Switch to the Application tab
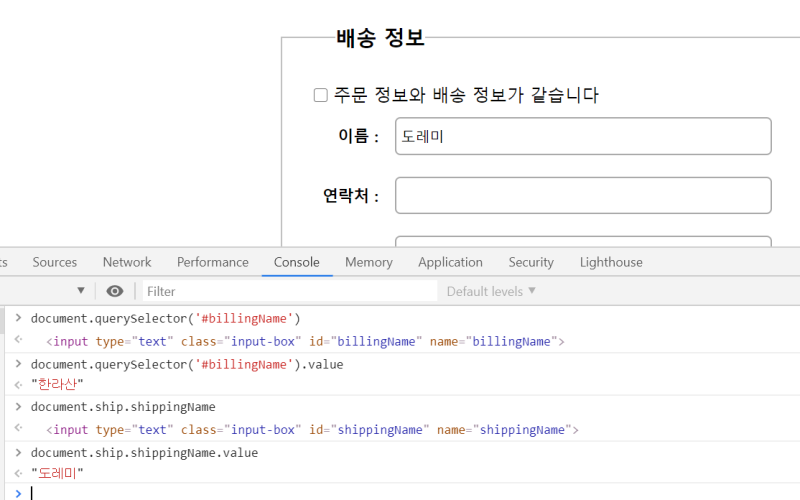This screenshot has height=500, width=800. tap(450, 262)
